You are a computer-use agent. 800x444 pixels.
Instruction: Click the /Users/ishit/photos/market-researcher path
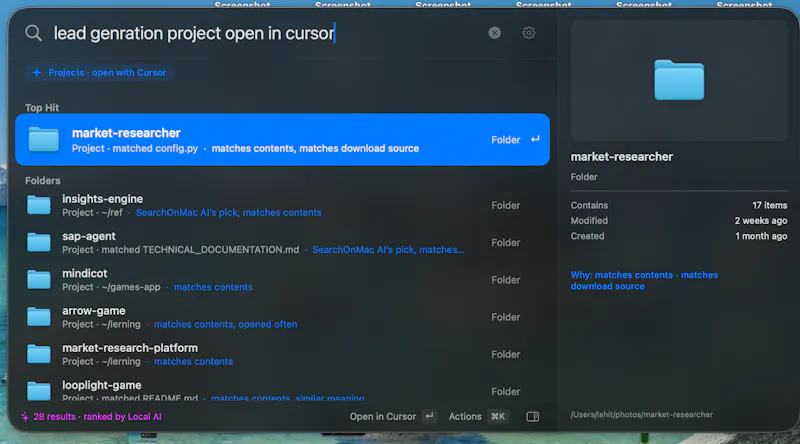tap(641, 414)
